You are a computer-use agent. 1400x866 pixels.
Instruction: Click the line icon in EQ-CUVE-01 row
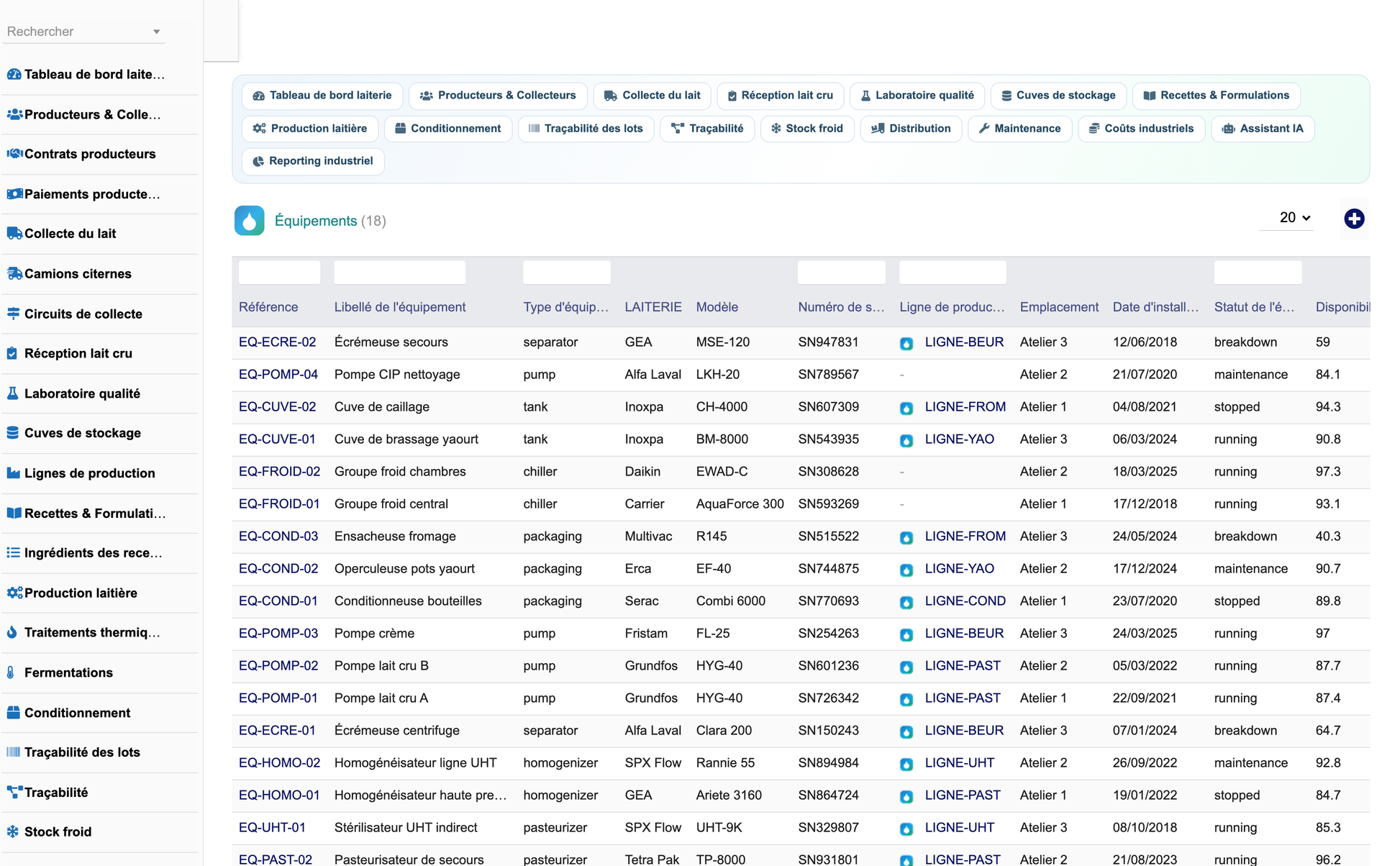pos(906,440)
